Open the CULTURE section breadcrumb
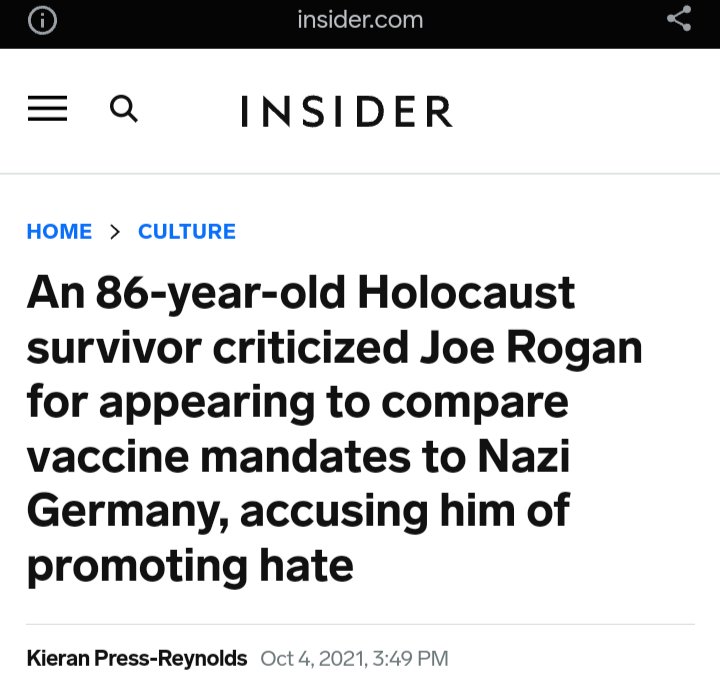 (x=187, y=232)
